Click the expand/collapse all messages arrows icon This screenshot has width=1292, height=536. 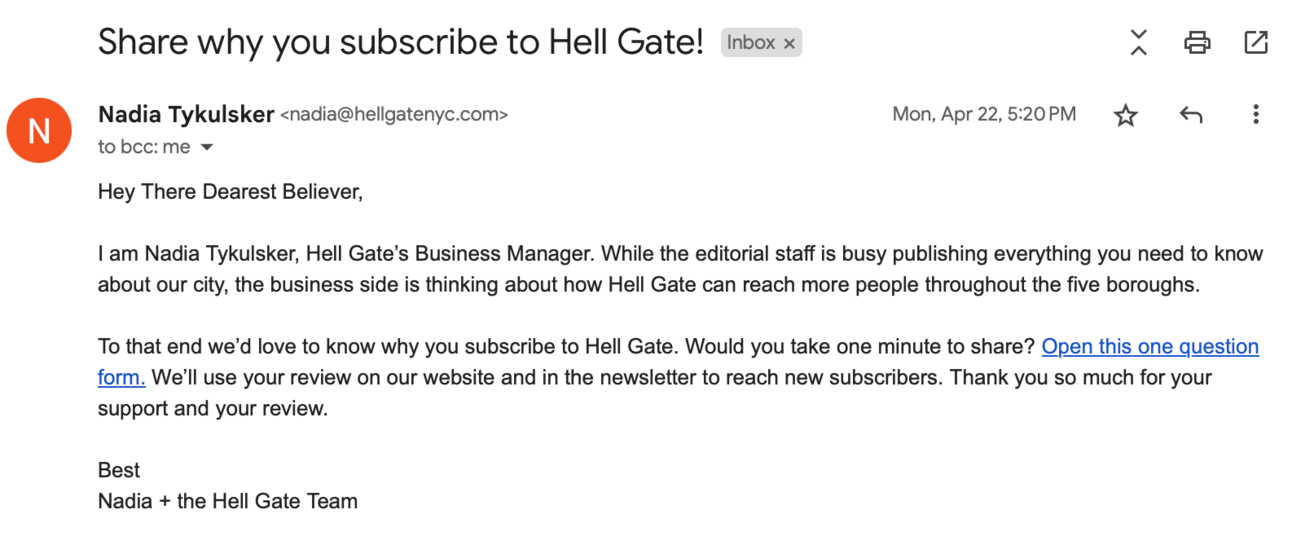(x=1138, y=42)
